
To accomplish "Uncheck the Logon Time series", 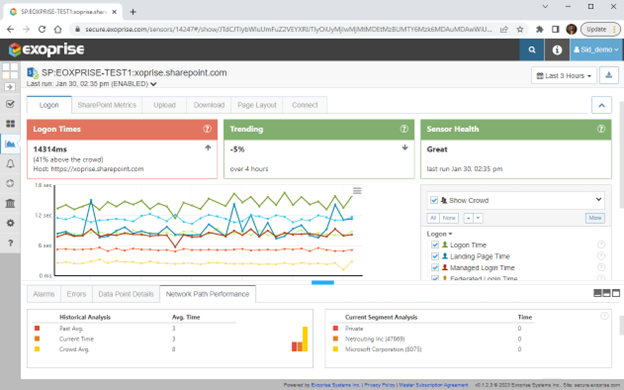I will pyautogui.click(x=435, y=245).
